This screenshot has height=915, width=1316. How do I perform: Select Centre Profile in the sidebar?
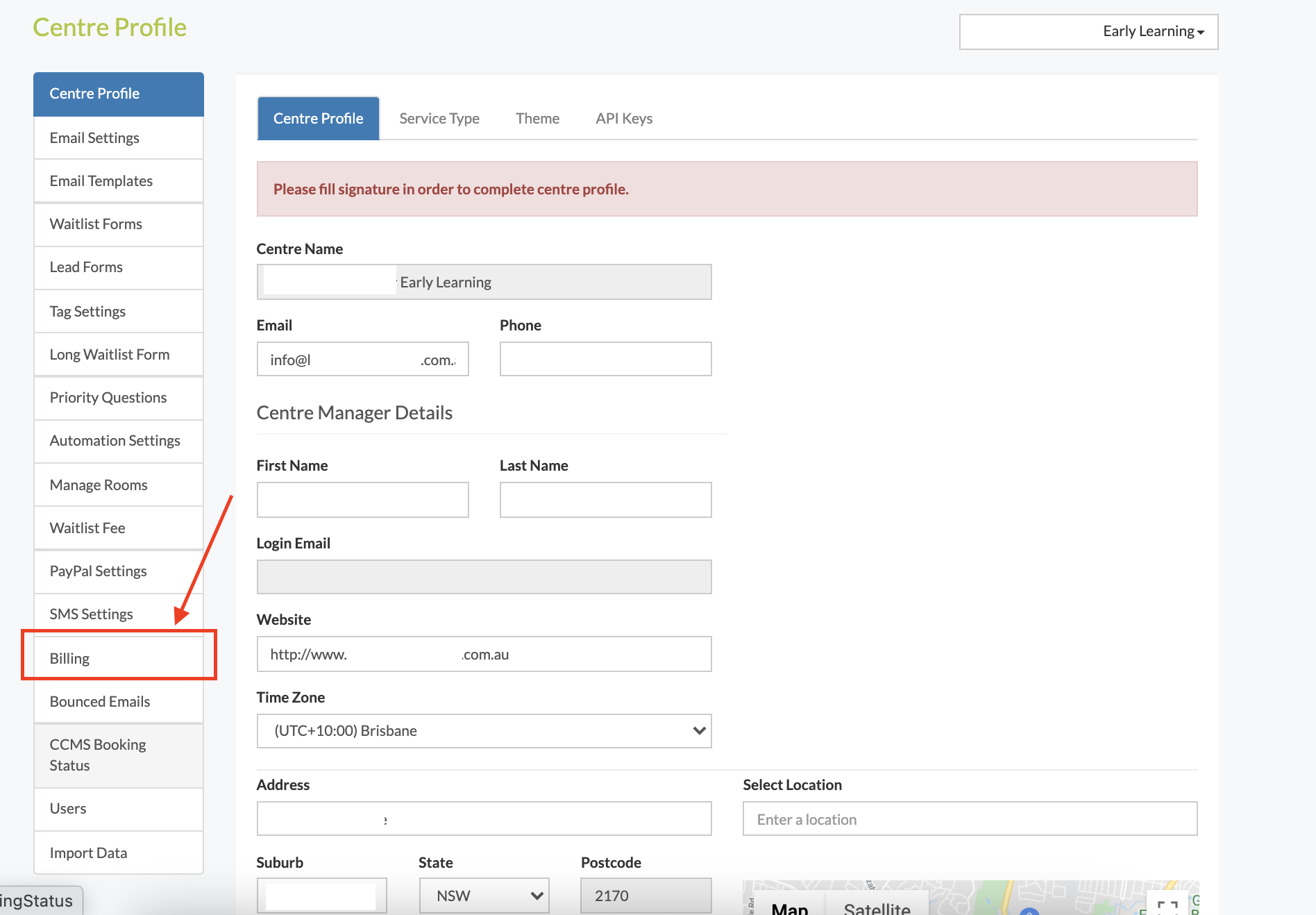click(x=119, y=94)
